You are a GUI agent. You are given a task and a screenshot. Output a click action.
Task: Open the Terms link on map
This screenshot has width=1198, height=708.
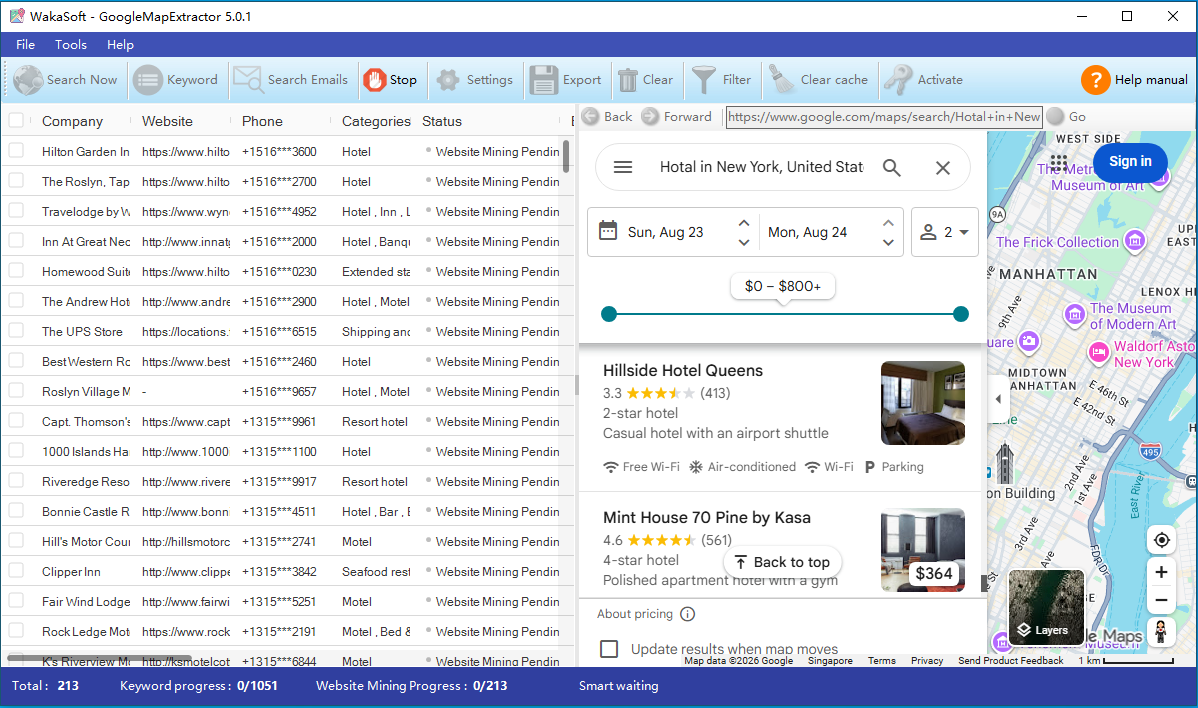coord(882,661)
